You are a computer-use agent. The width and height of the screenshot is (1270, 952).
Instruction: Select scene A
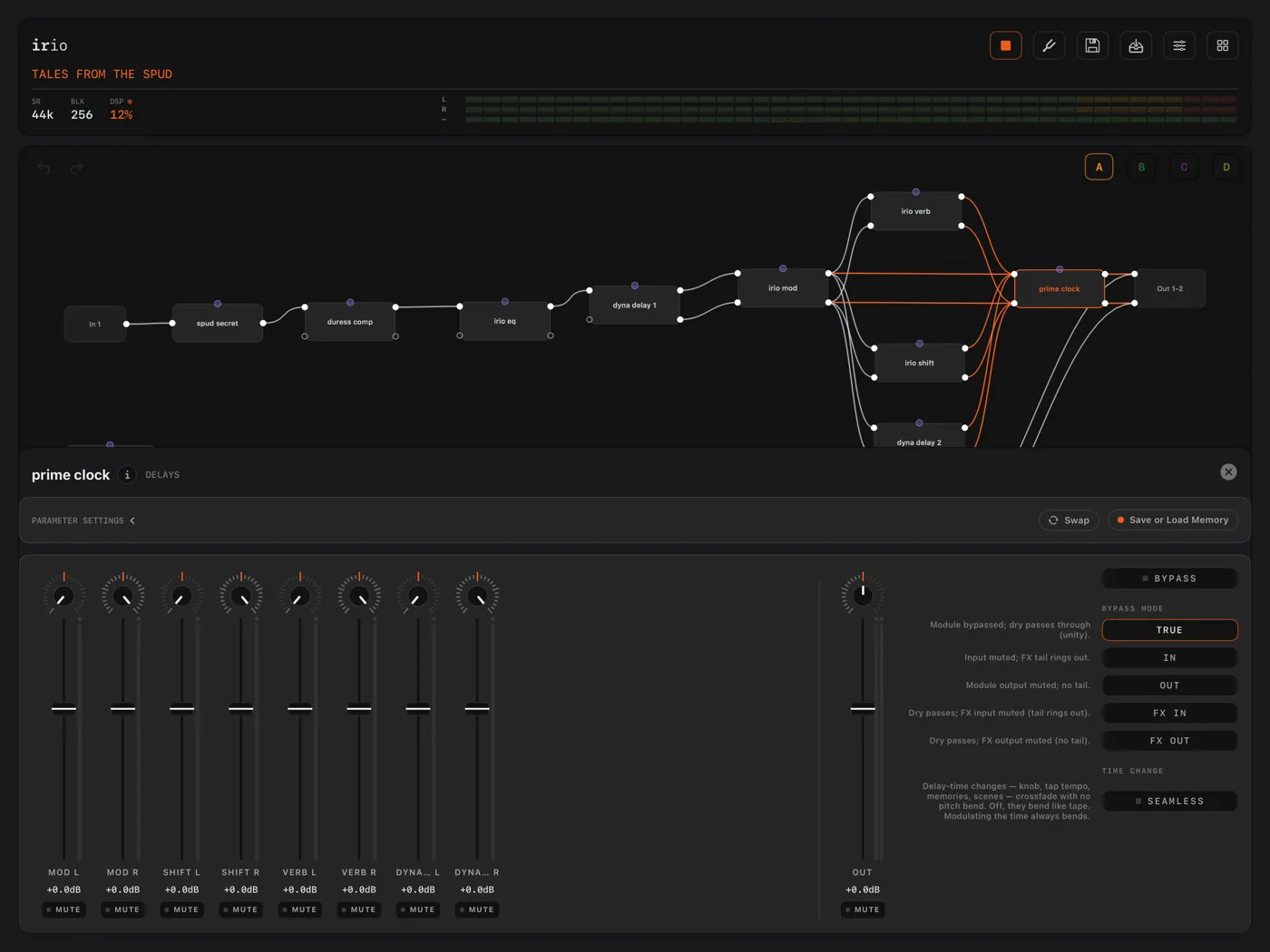(1099, 167)
